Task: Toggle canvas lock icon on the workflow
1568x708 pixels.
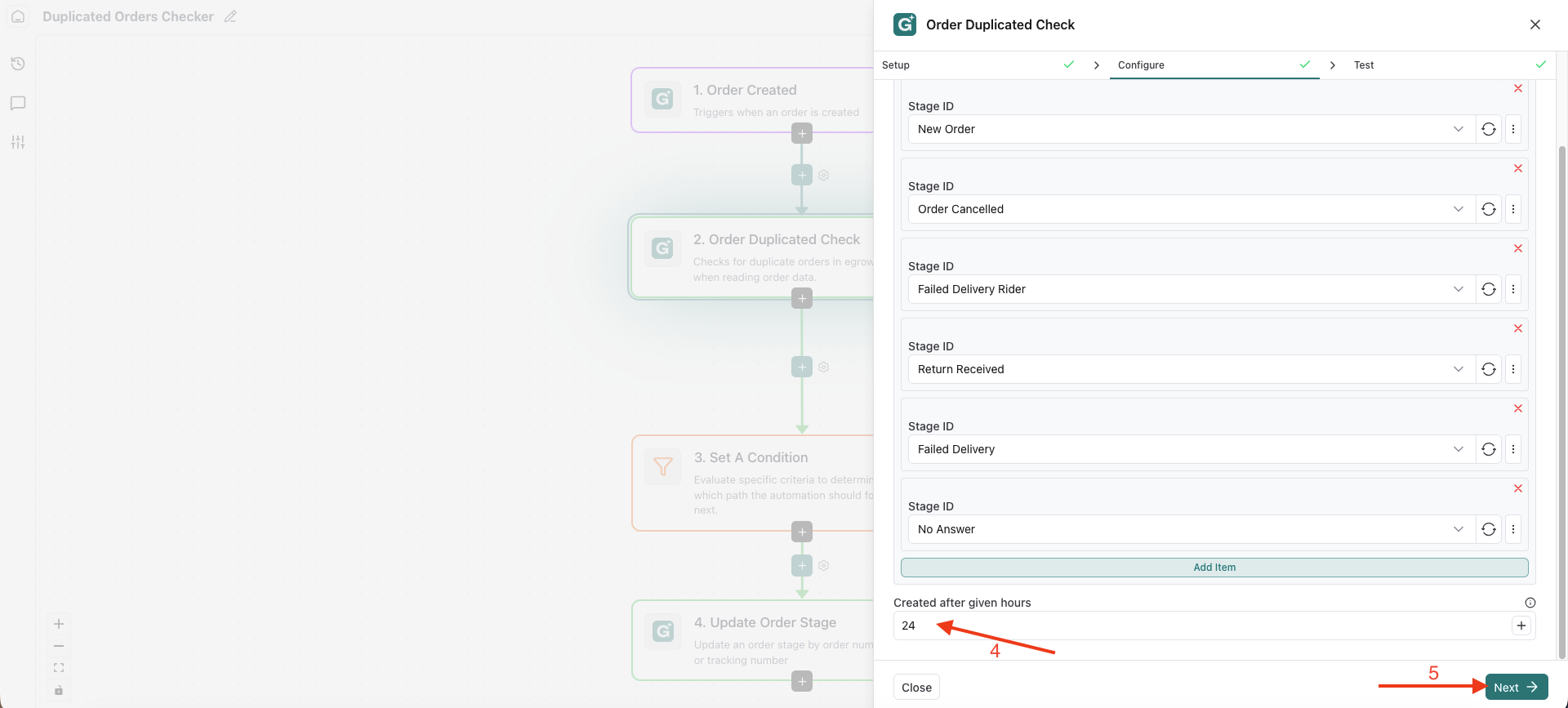Action: point(59,690)
